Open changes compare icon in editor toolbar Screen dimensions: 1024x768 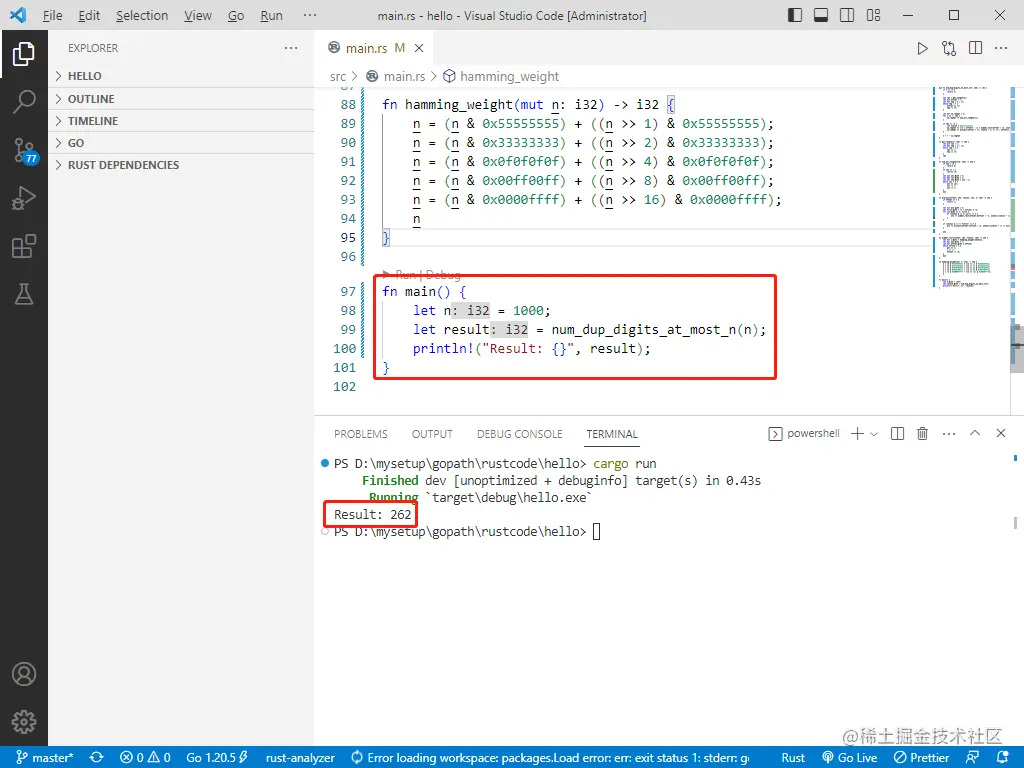[949, 48]
